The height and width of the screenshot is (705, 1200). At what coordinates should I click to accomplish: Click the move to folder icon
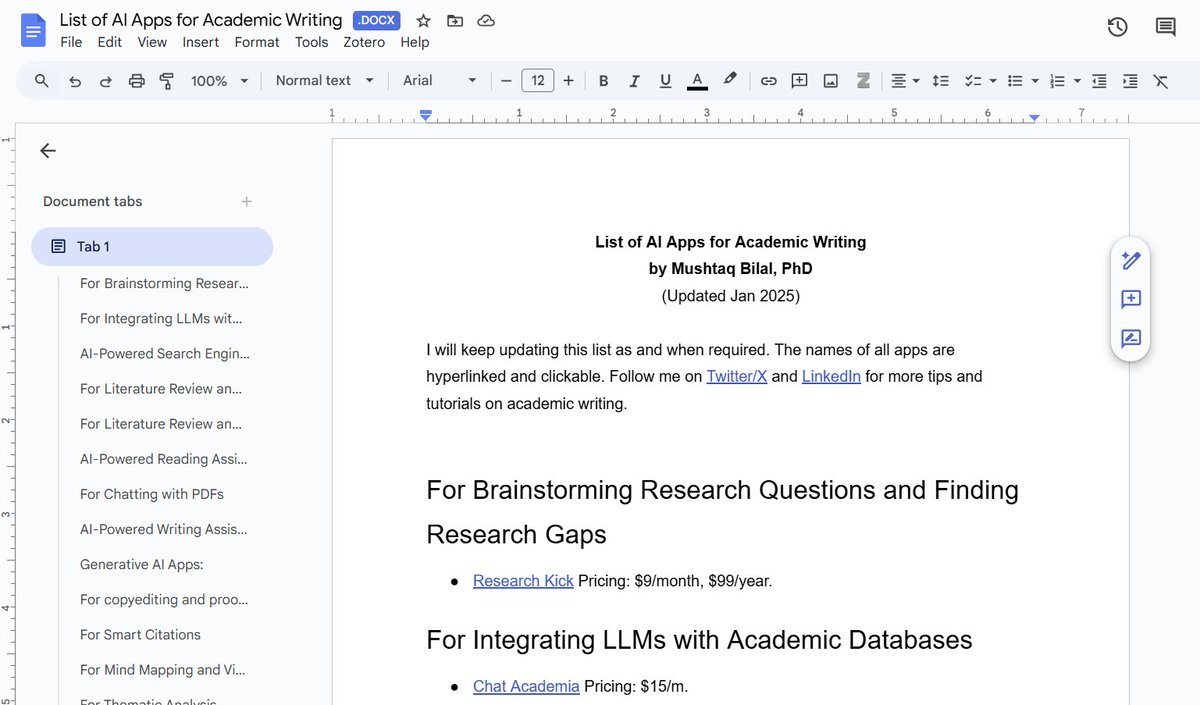455,21
